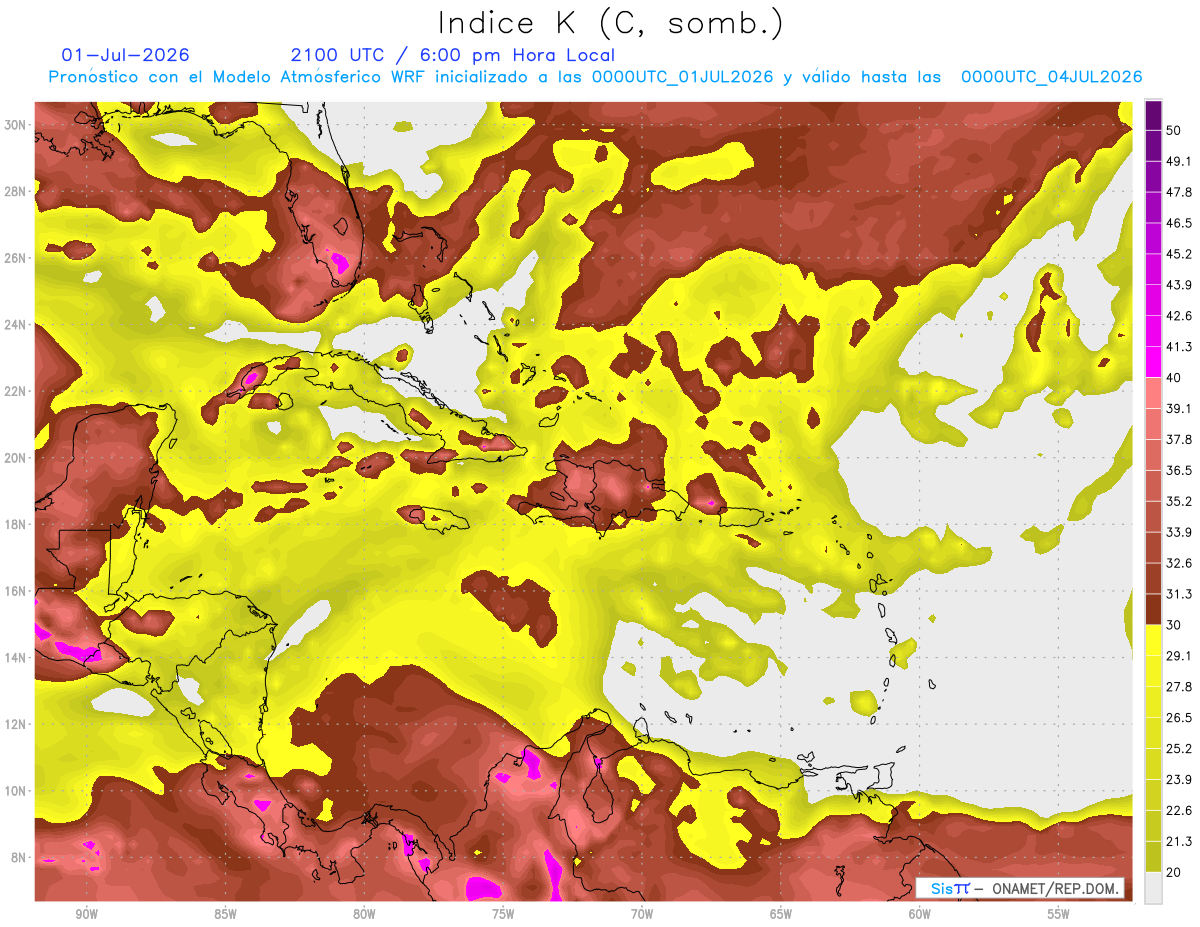Click the '42.6' legend value
This screenshot has width=1200, height=927.
pyautogui.click(x=1178, y=316)
